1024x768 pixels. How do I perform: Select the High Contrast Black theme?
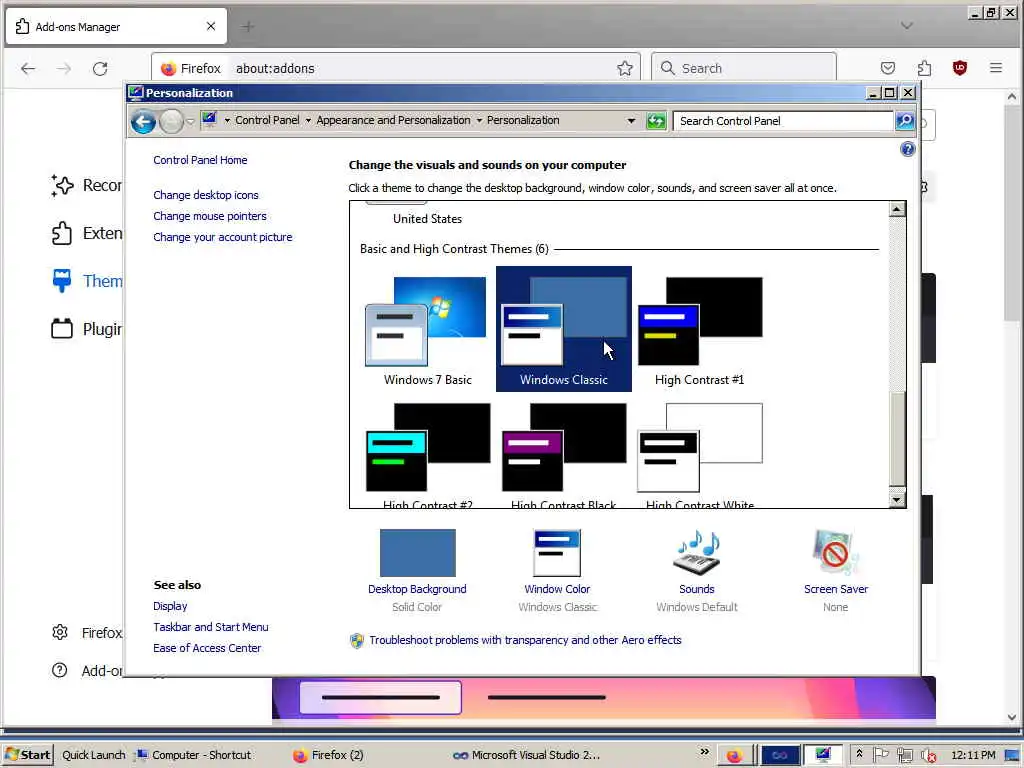[x=564, y=453]
